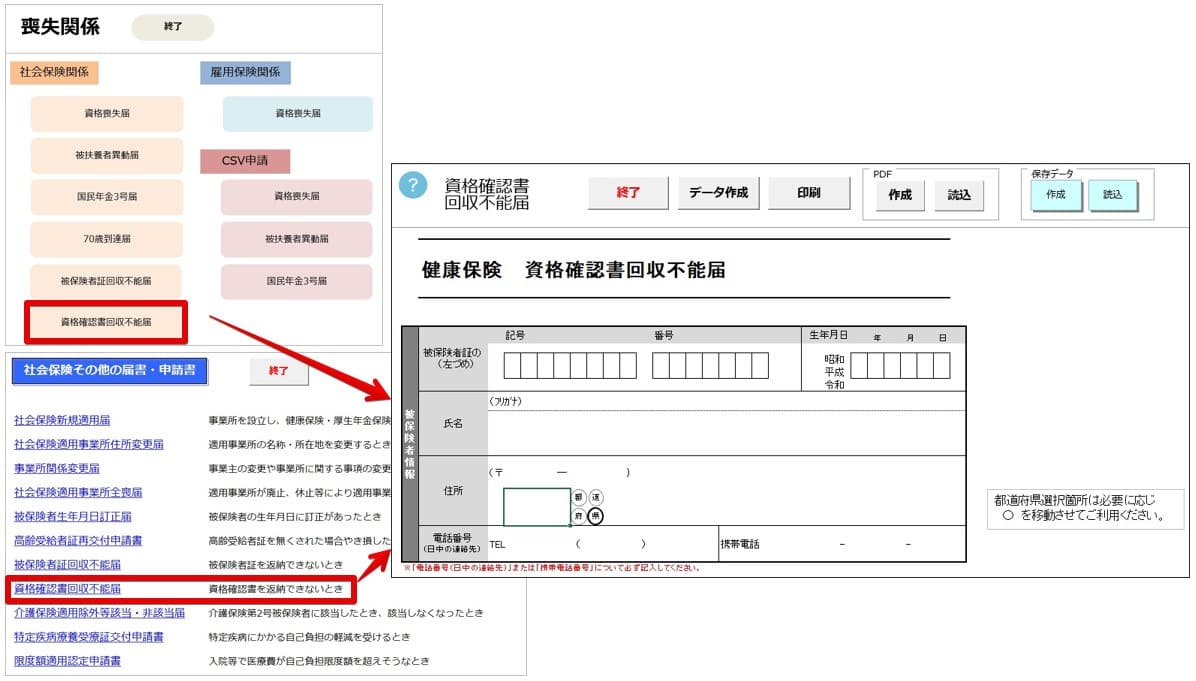Screen dimensions: 1196x681
Task: Open 社会保険関係 category label
Action: (54, 72)
